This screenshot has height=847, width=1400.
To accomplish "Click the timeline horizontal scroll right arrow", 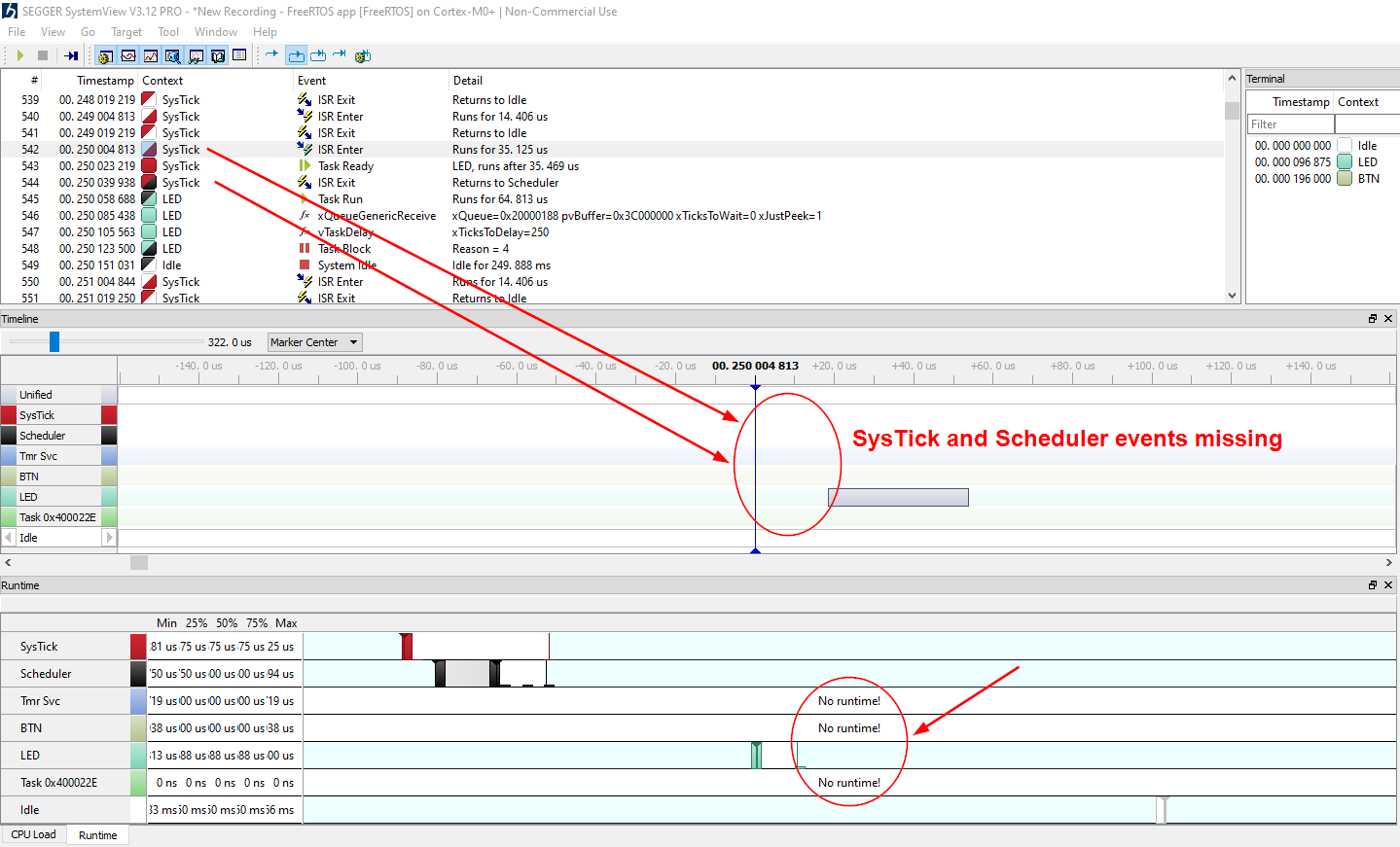I will coord(1389,562).
